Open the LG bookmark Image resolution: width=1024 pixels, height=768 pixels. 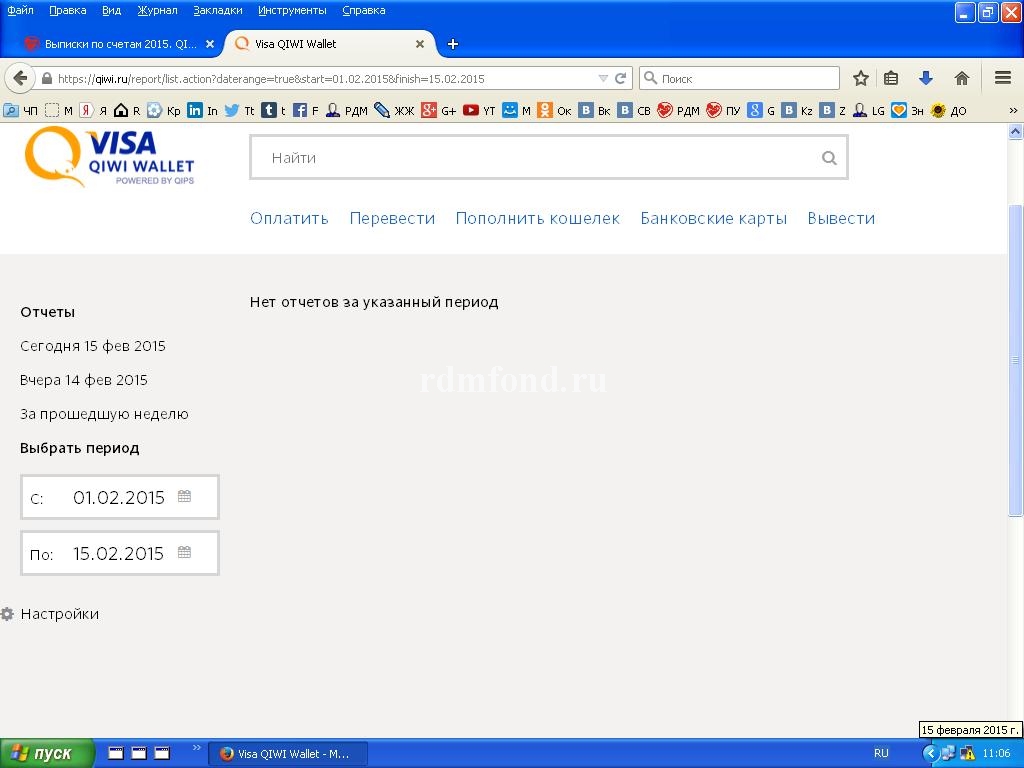coord(869,110)
